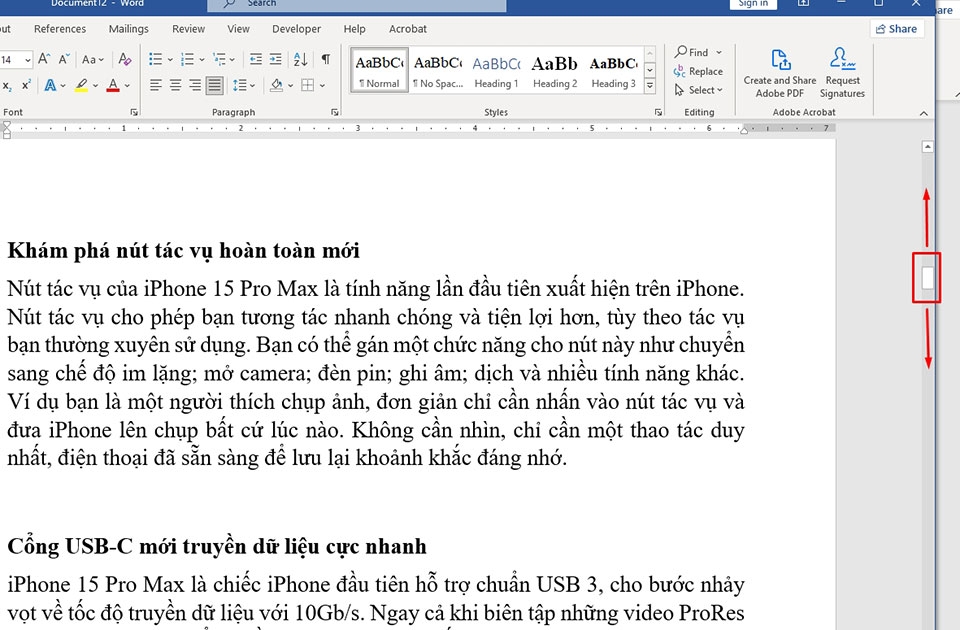
Task: Open the Paragraph dialog launcher
Action: [x=334, y=112]
